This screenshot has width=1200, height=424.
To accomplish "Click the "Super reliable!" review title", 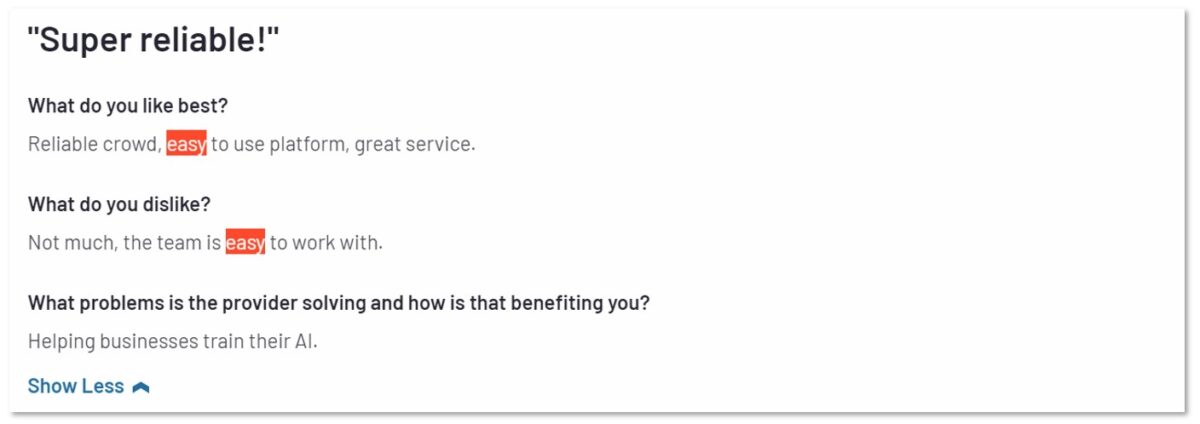I will (x=153, y=42).
